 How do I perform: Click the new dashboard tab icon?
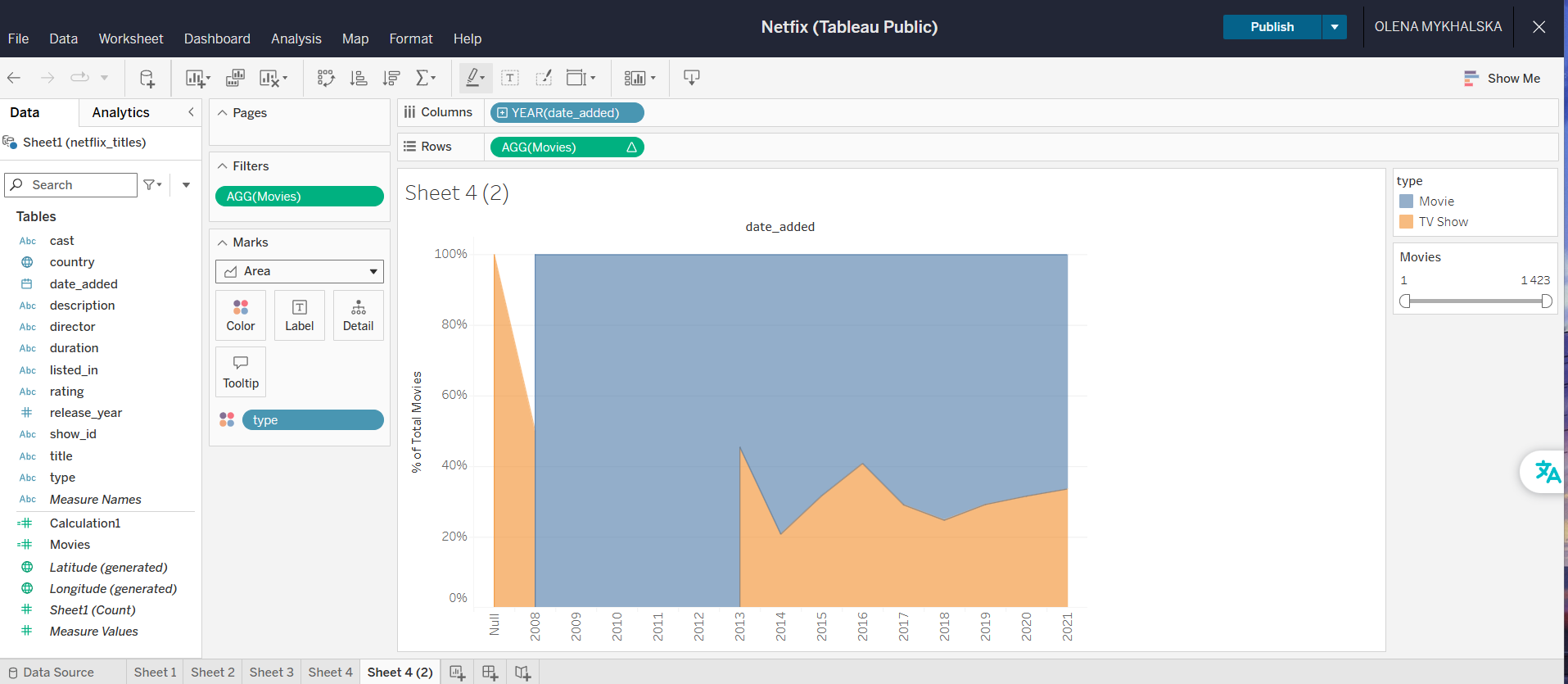[x=490, y=673]
